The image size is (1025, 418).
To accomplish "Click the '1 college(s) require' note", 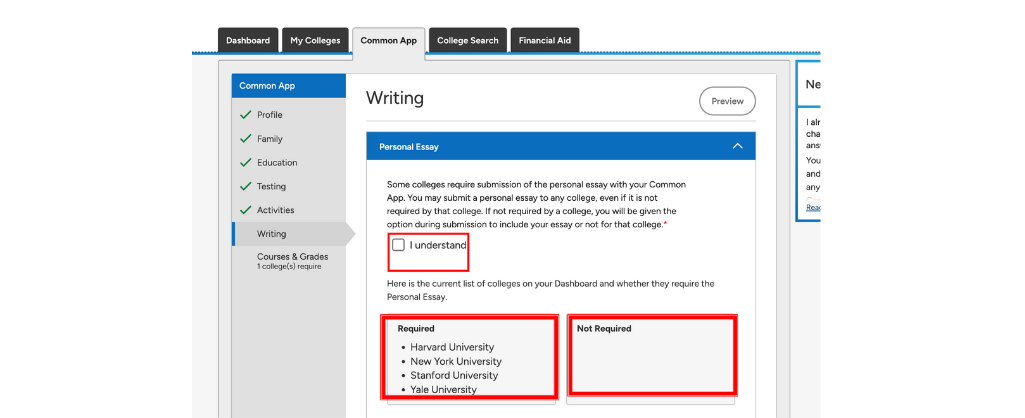I will [289, 267].
